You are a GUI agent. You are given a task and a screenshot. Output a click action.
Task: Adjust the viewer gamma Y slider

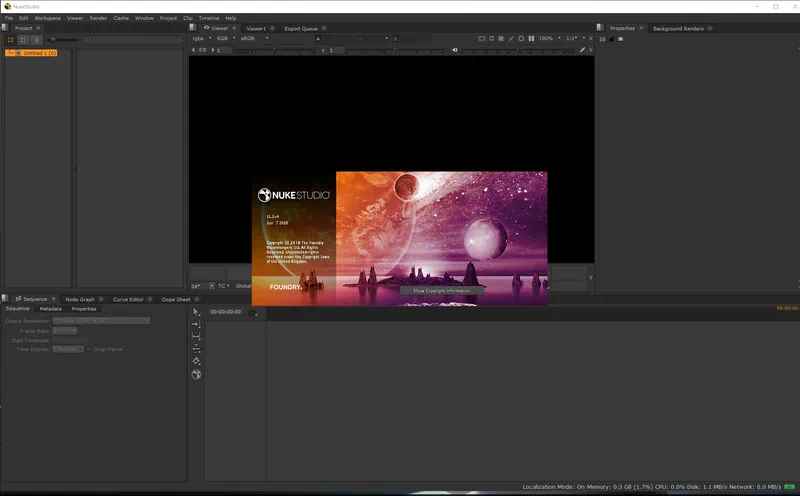(395, 50)
